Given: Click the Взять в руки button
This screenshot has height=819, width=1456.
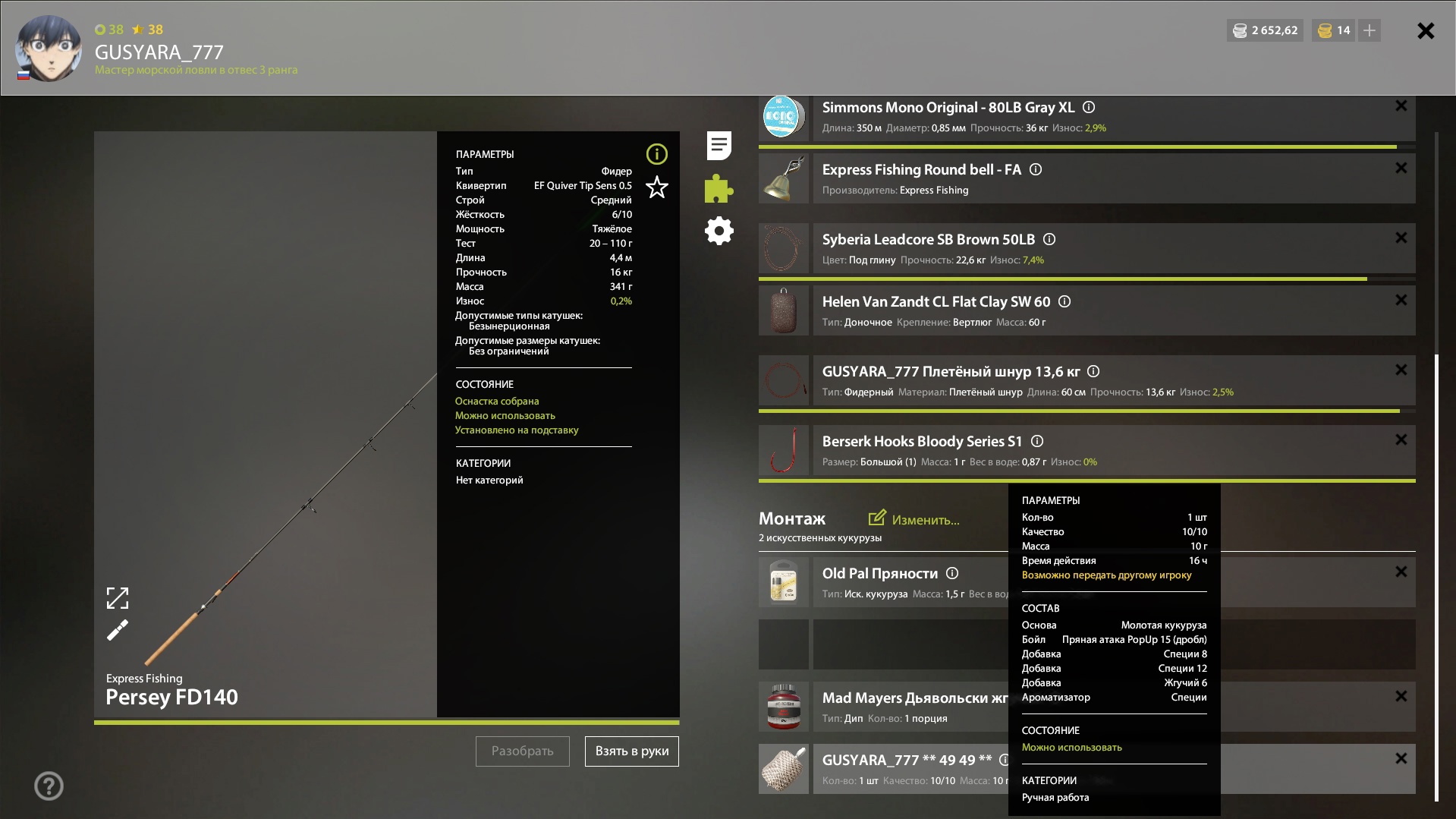Looking at the screenshot, I should coord(632,751).
